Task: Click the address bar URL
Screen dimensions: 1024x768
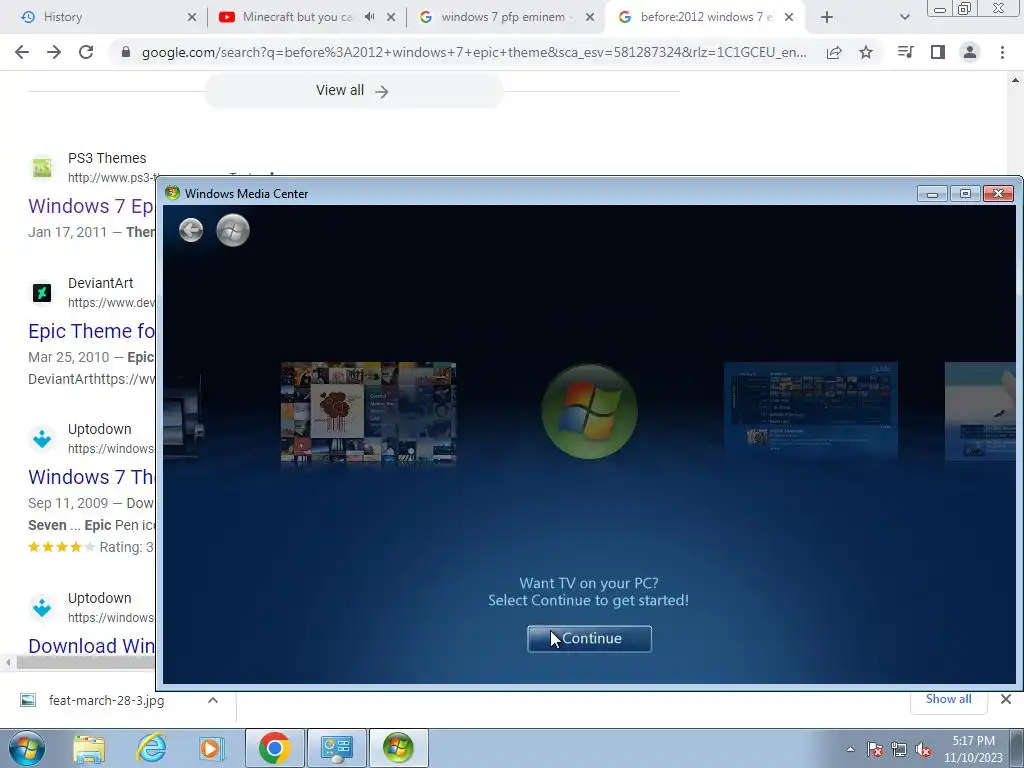Action: tap(474, 52)
